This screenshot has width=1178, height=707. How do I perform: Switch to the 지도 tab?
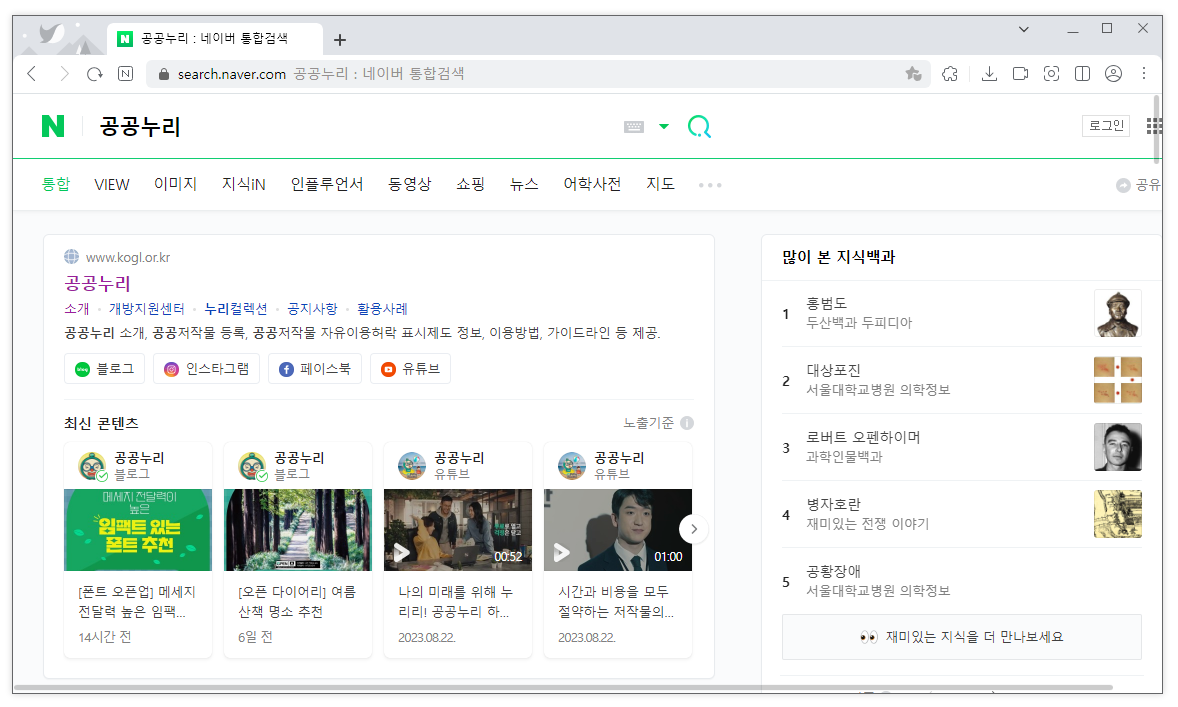coord(660,184)
